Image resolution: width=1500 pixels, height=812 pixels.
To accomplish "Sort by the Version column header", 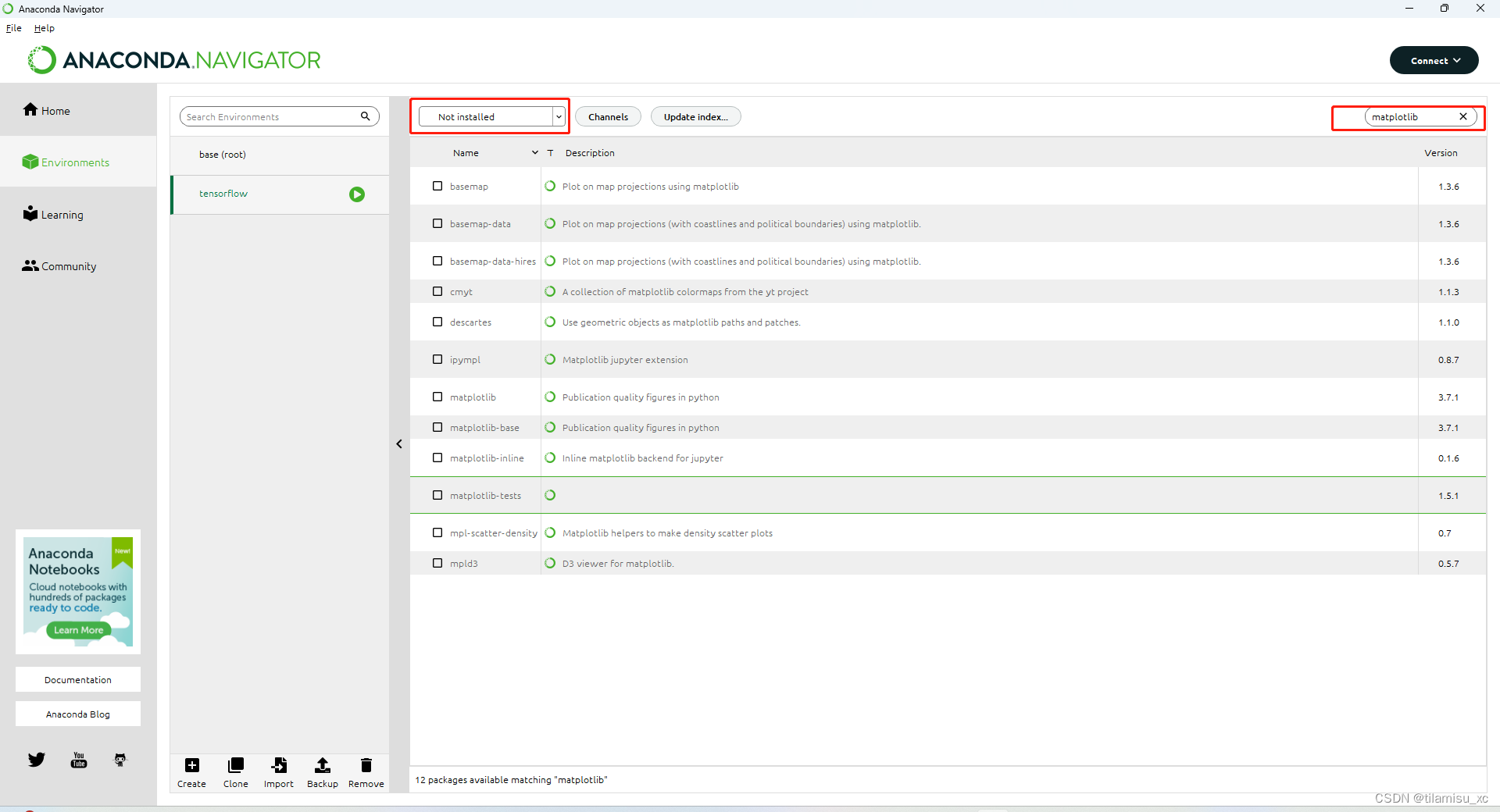I will (x=1441, y=153).
